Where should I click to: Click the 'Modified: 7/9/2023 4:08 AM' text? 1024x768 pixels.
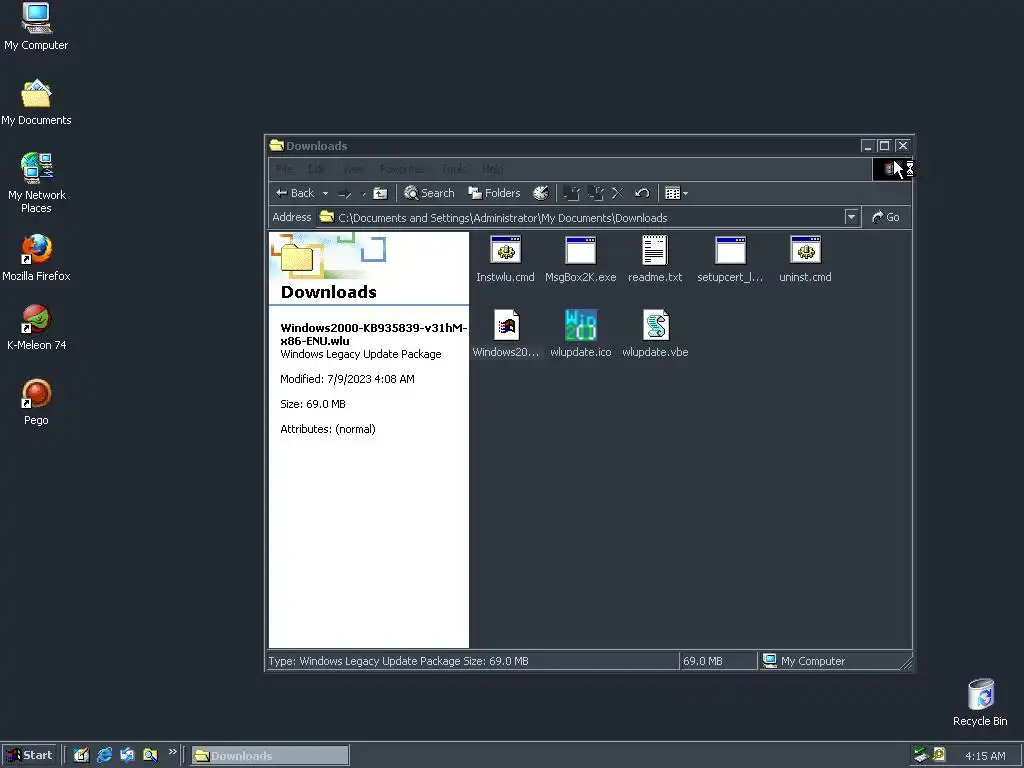click(347, 379)
